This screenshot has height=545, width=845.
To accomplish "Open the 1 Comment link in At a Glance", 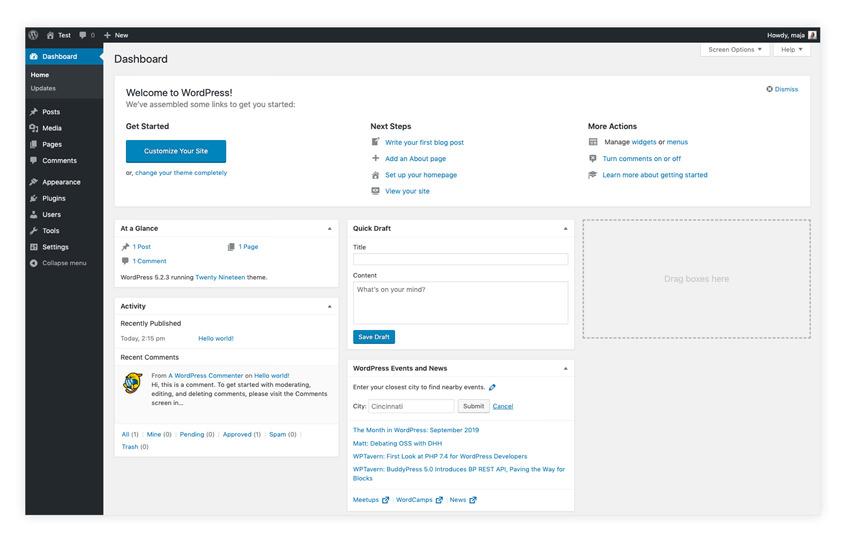I will [x=150, y=261].
